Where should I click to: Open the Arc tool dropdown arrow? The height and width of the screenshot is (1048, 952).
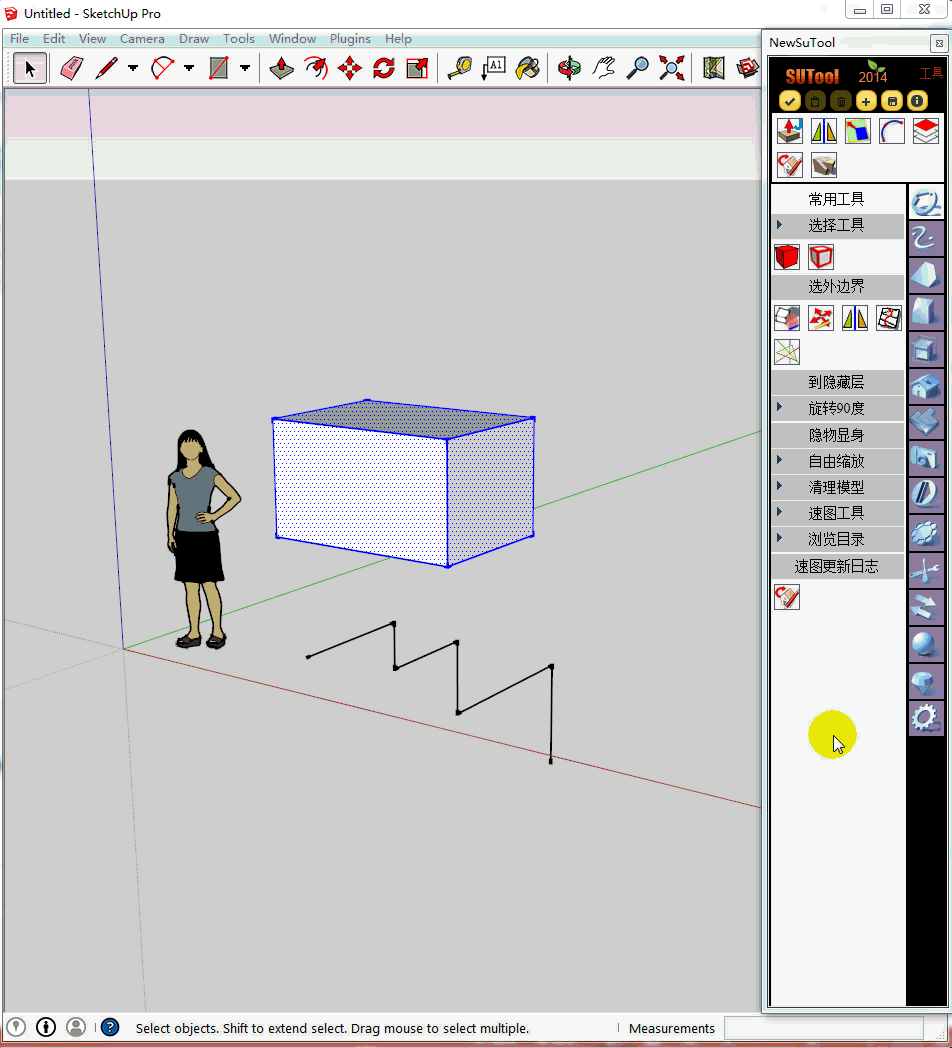point(189,68)
